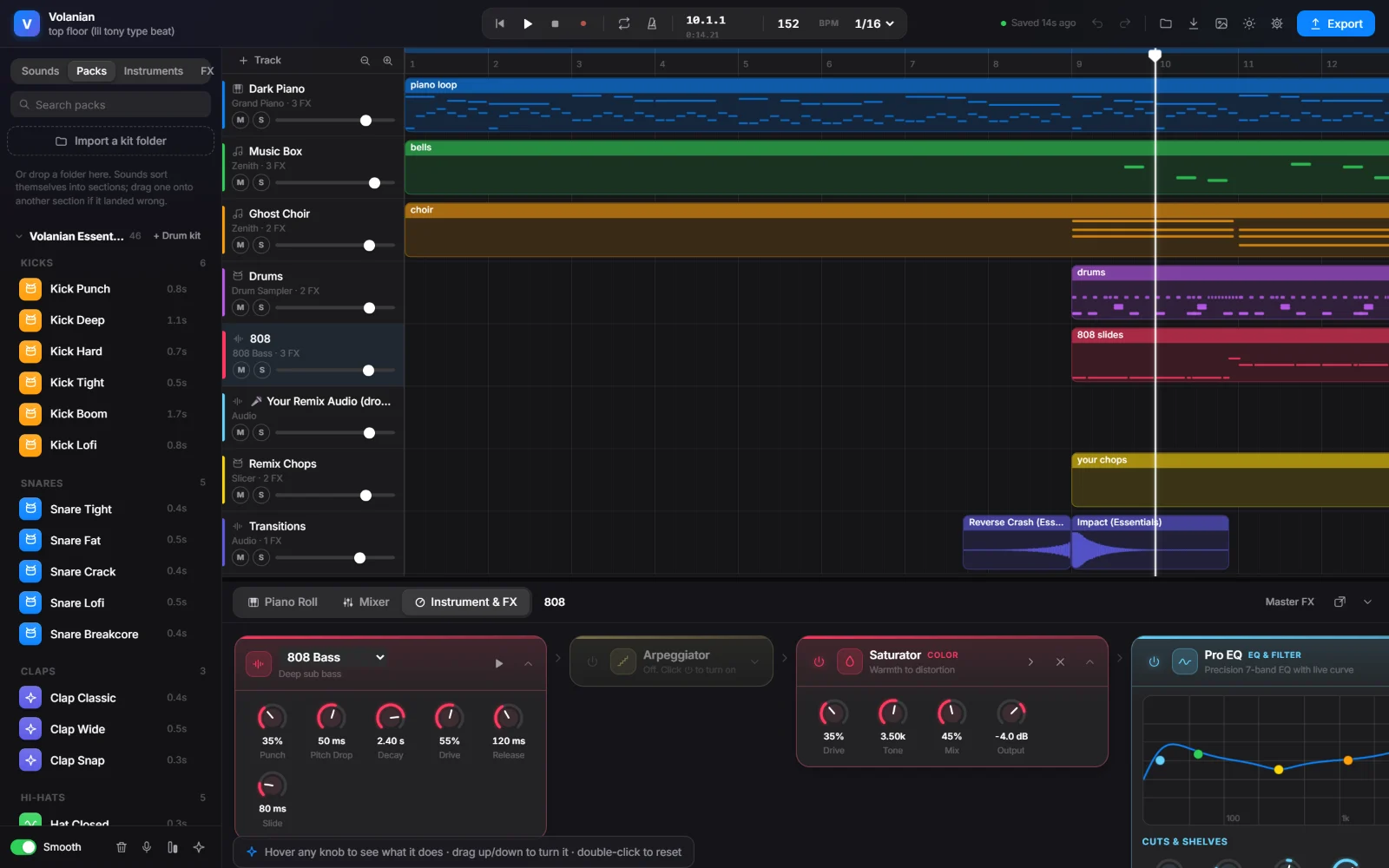Click the blue Export button
Screen dimensions: 1389x868
tap(1336, 23)
